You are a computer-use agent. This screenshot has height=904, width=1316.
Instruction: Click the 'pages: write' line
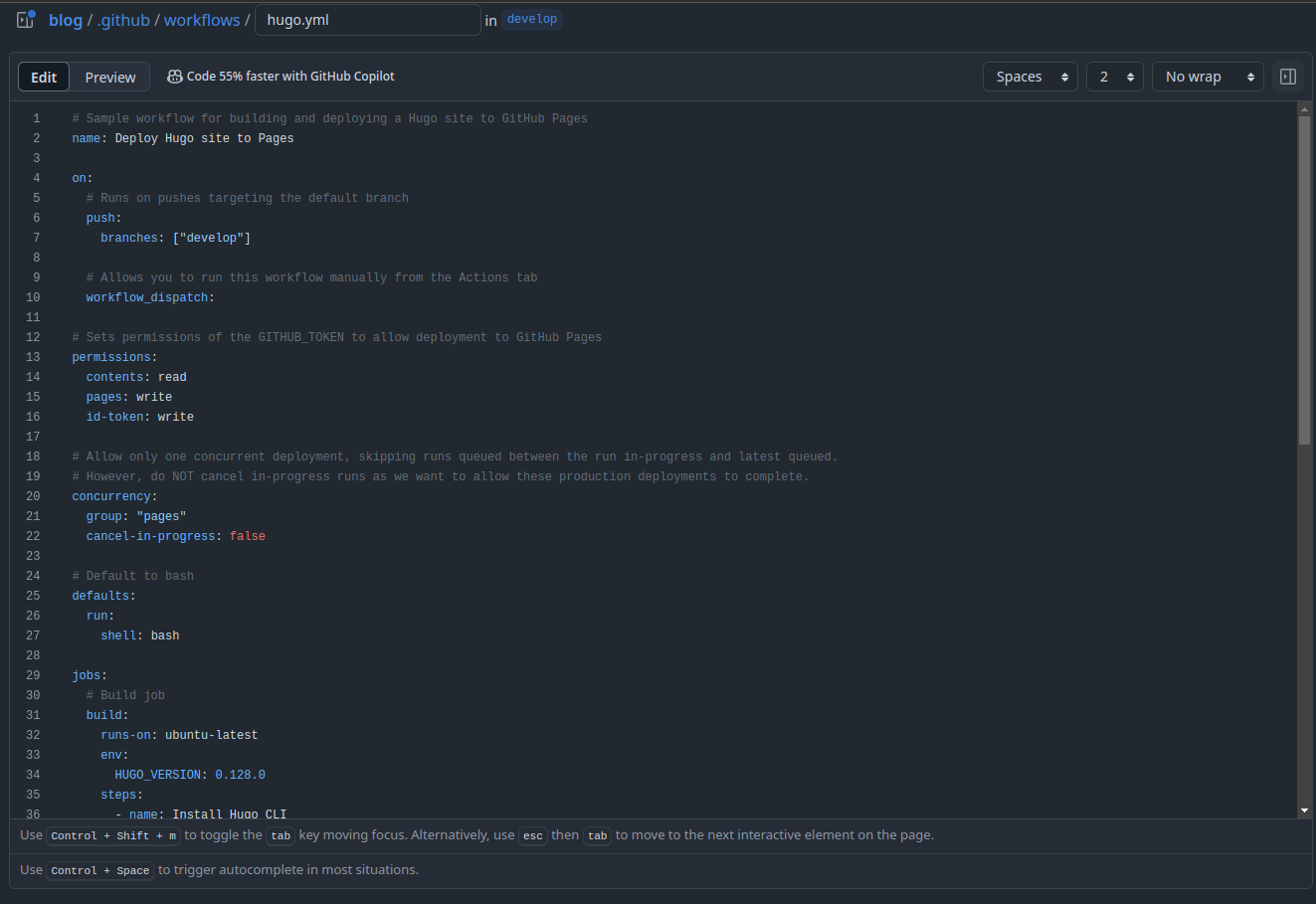click(x=129, y=397)
